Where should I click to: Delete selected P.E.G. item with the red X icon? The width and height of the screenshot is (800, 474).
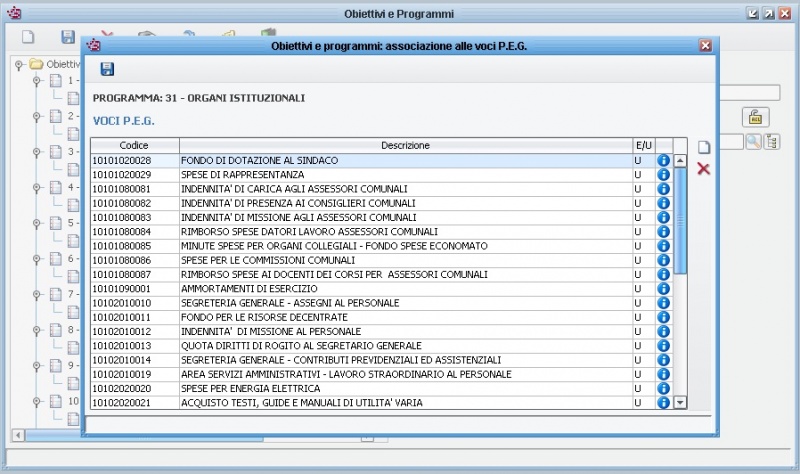pyautogui.click(x=704, y=169)
